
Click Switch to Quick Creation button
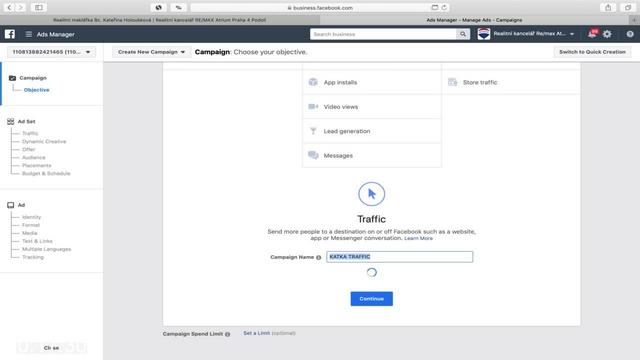(592, 52)
